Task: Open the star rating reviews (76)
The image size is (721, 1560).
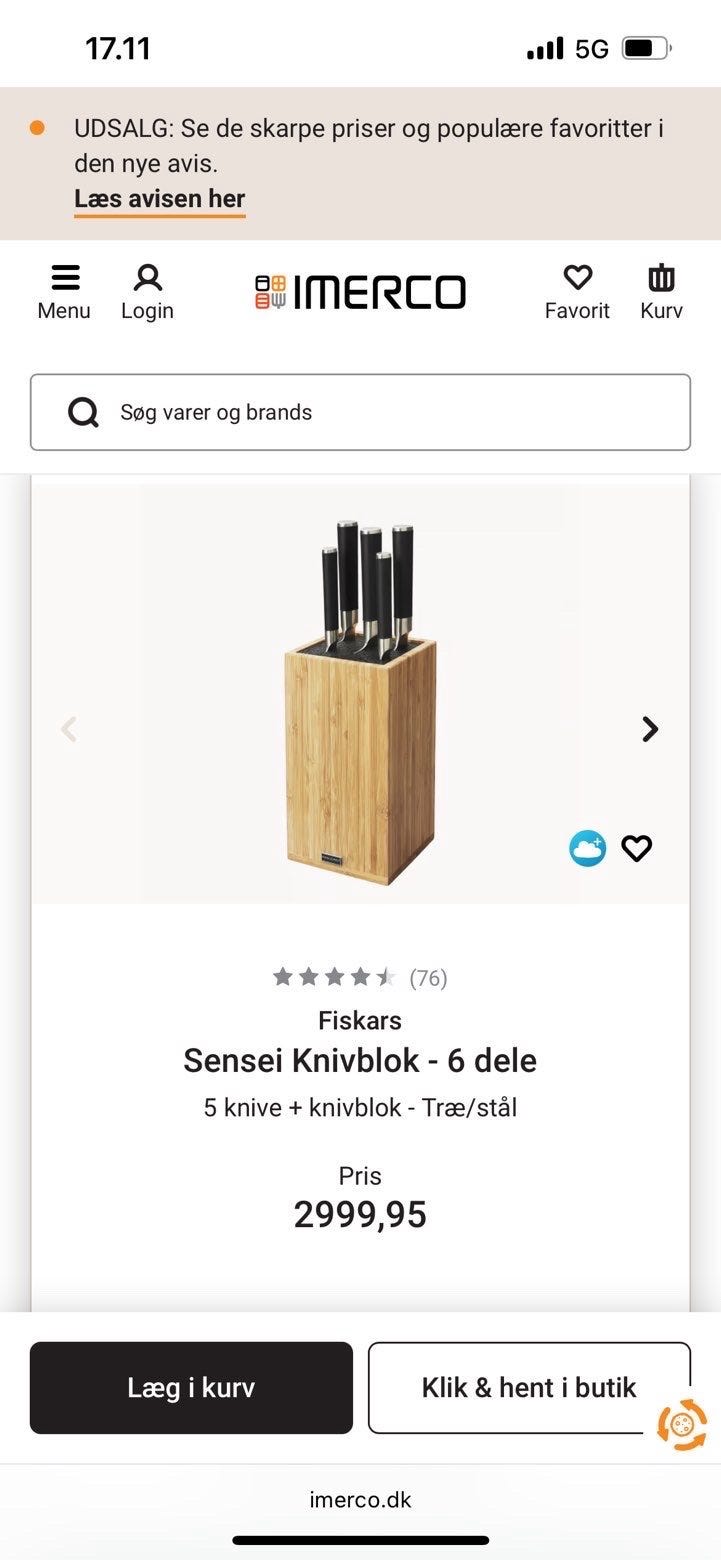Action: coord(360,977)
